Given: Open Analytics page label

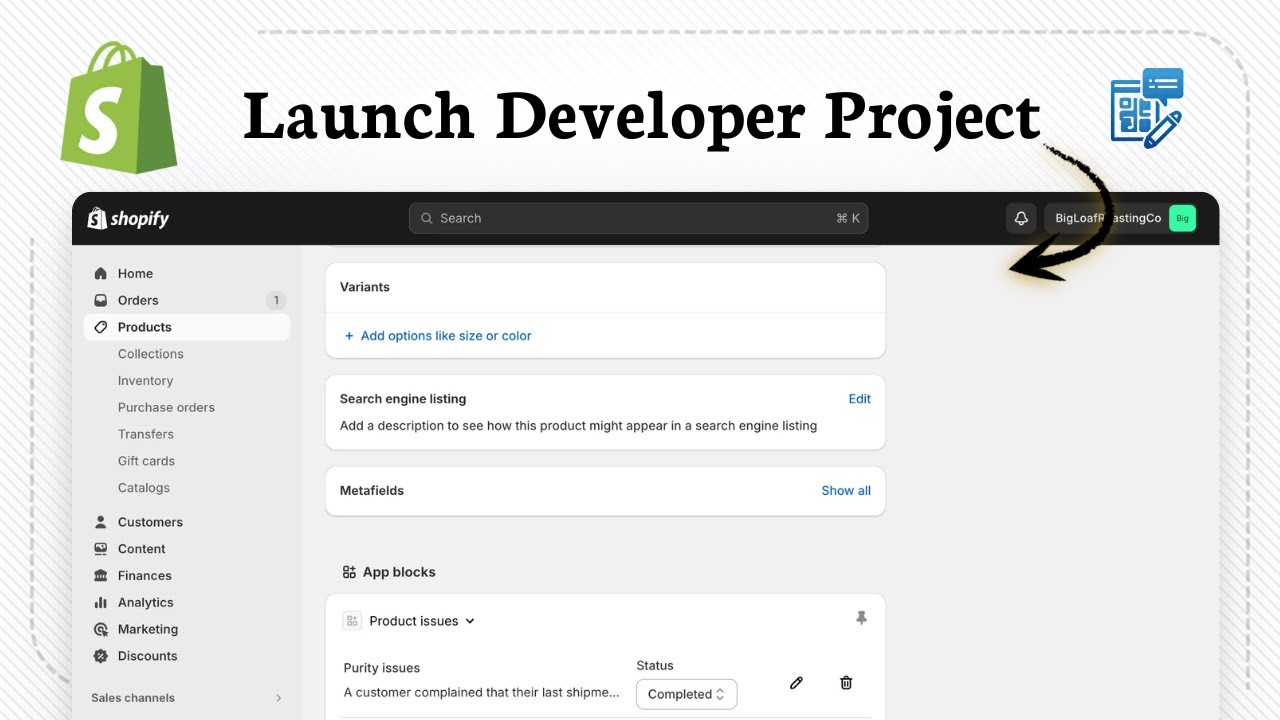Looking at the screenshot, I should click(146, 603).
